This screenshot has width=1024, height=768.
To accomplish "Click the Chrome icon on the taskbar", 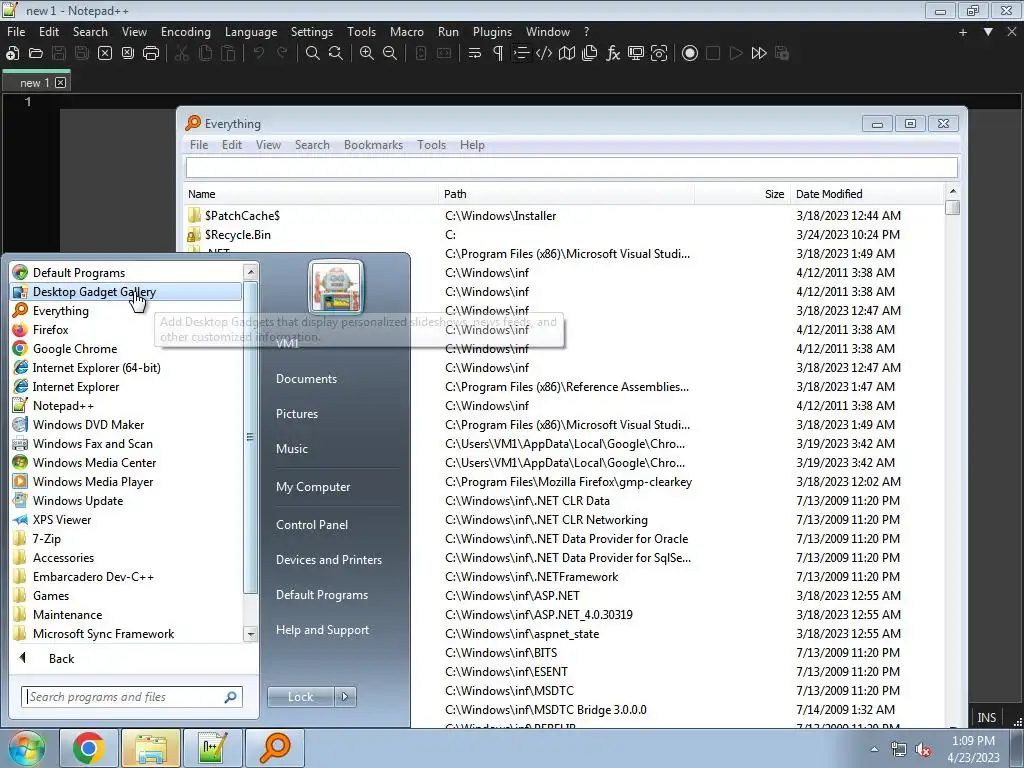I will (x=89, y=748).
